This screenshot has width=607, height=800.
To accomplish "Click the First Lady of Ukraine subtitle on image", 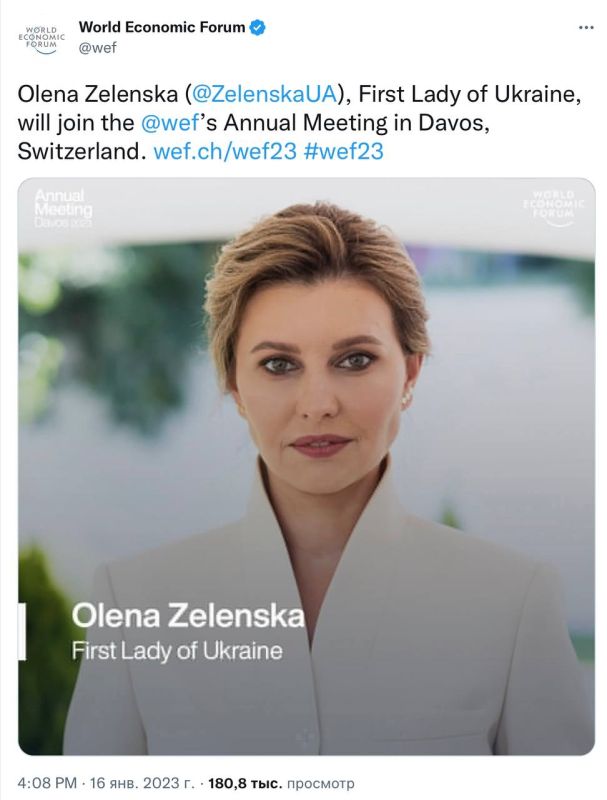I will [177, 651].
